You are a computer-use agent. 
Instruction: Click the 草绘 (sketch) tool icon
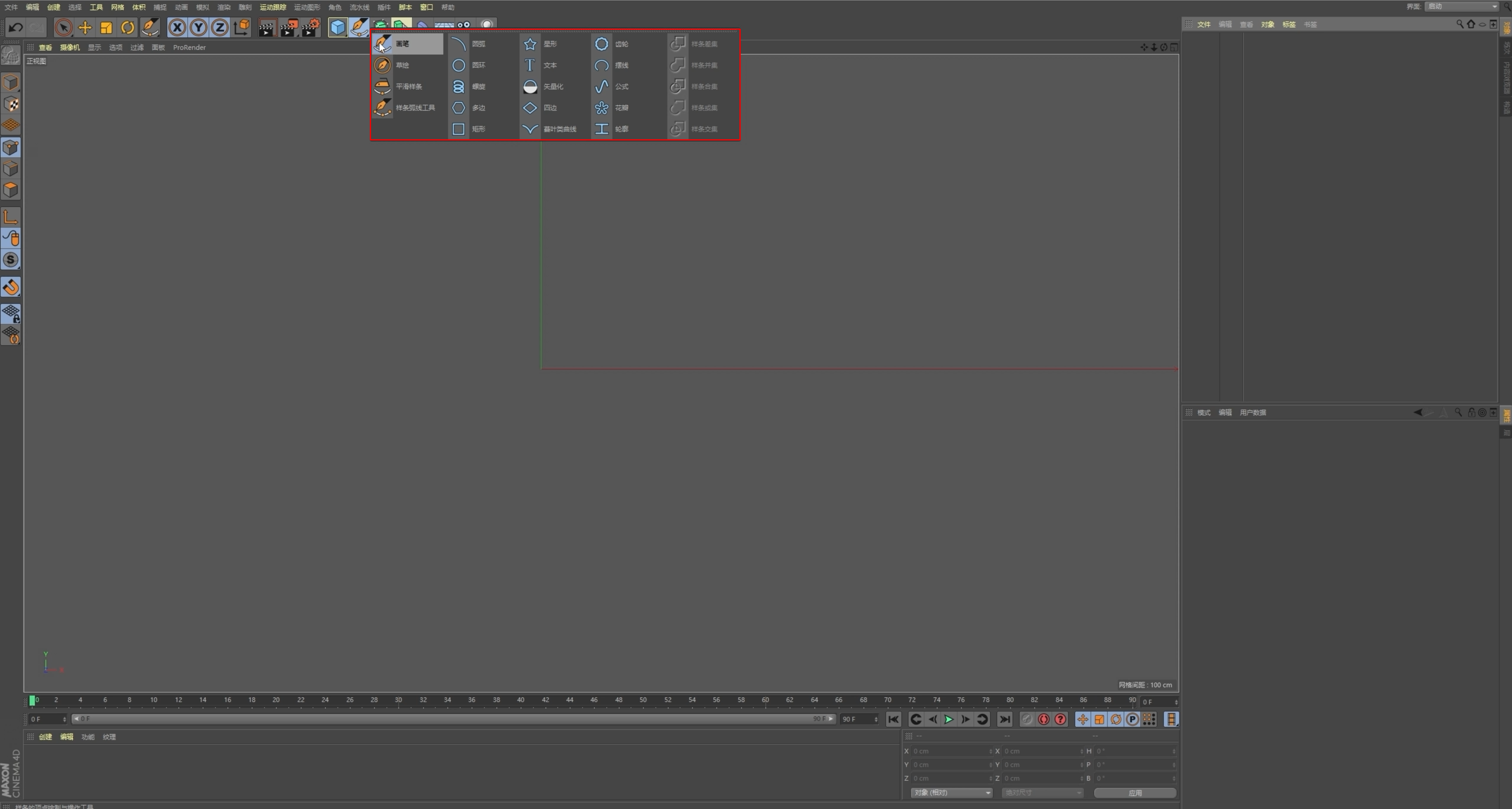(x=382, y=65)
